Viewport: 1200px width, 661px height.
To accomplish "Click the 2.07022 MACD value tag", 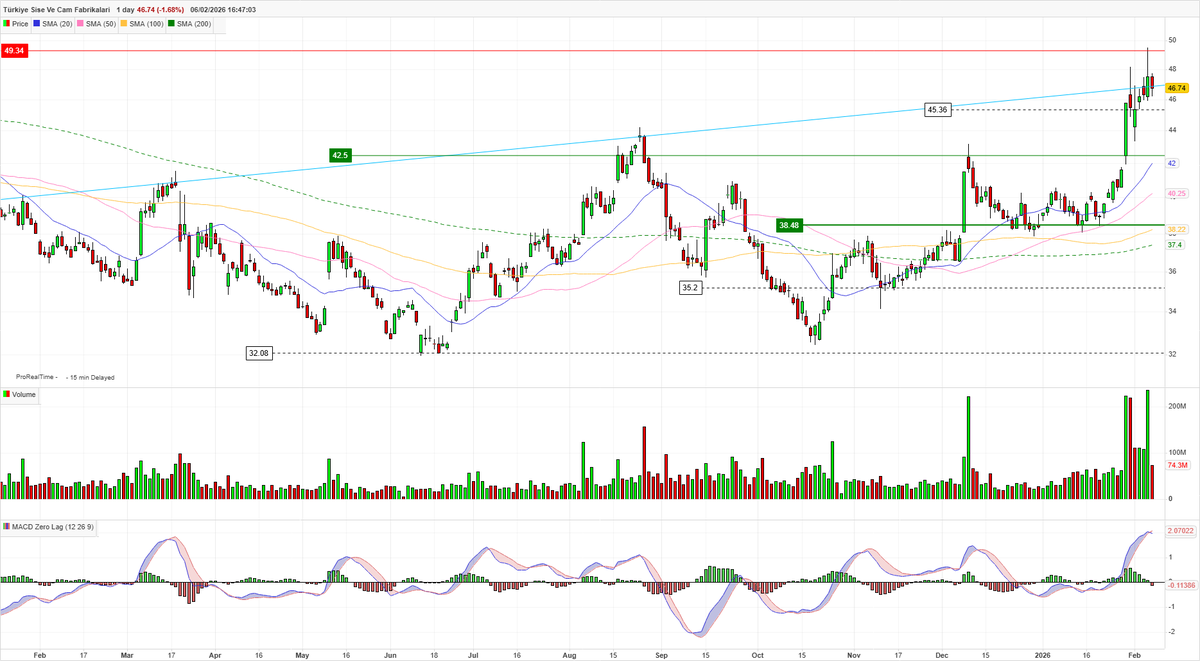I will pos(1179,531).
